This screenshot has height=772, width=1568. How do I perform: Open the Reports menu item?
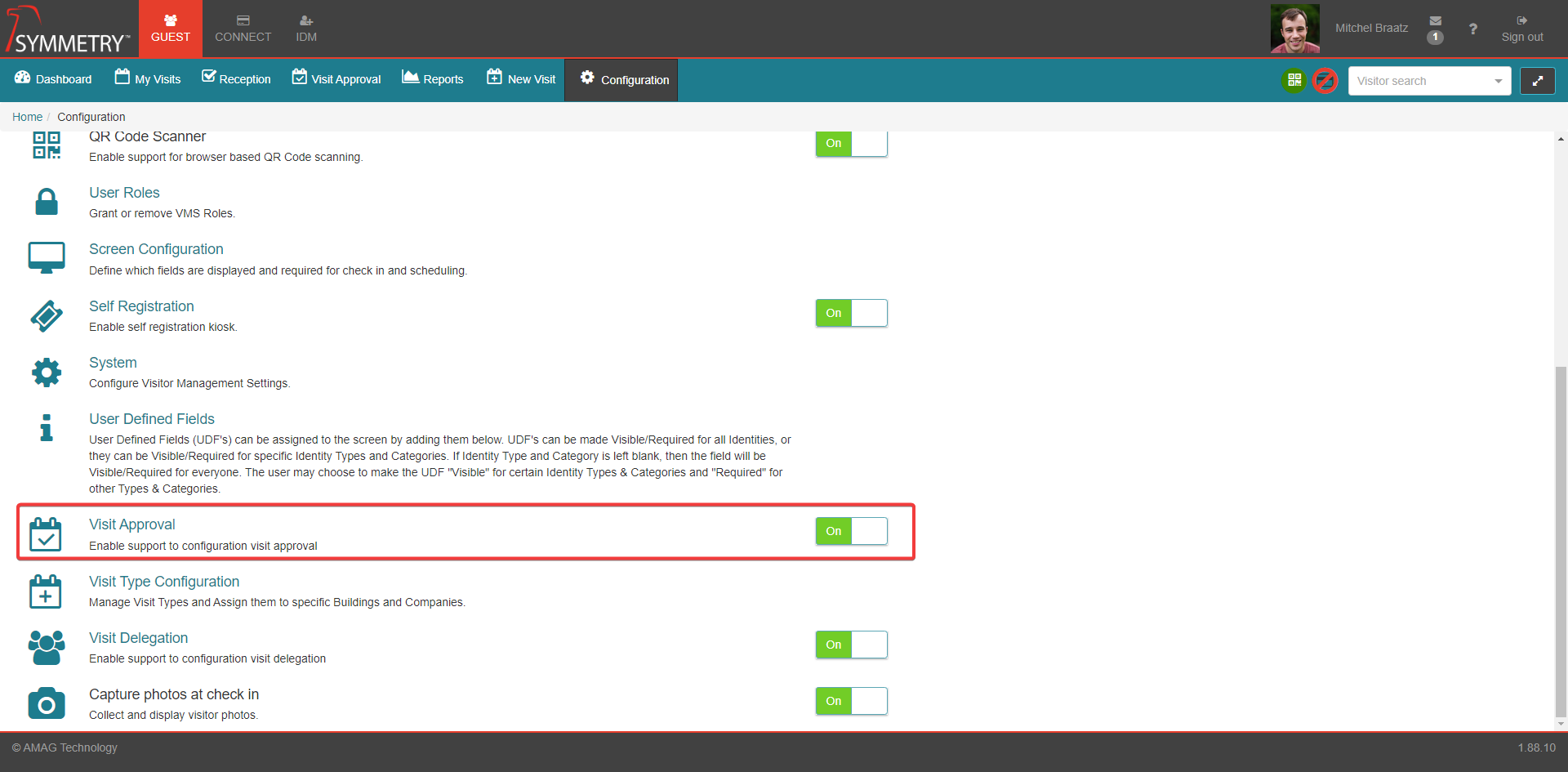(433, 79)
